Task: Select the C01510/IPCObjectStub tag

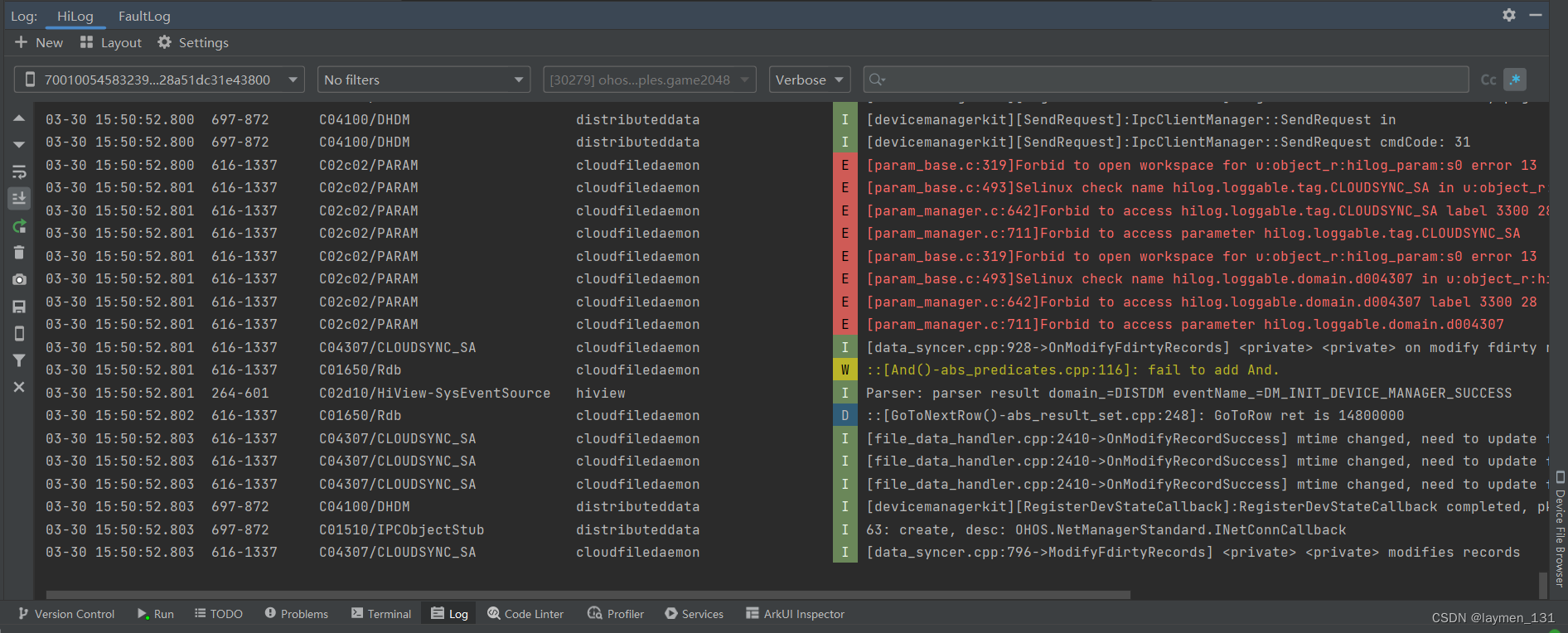Action: coord(401,530)
